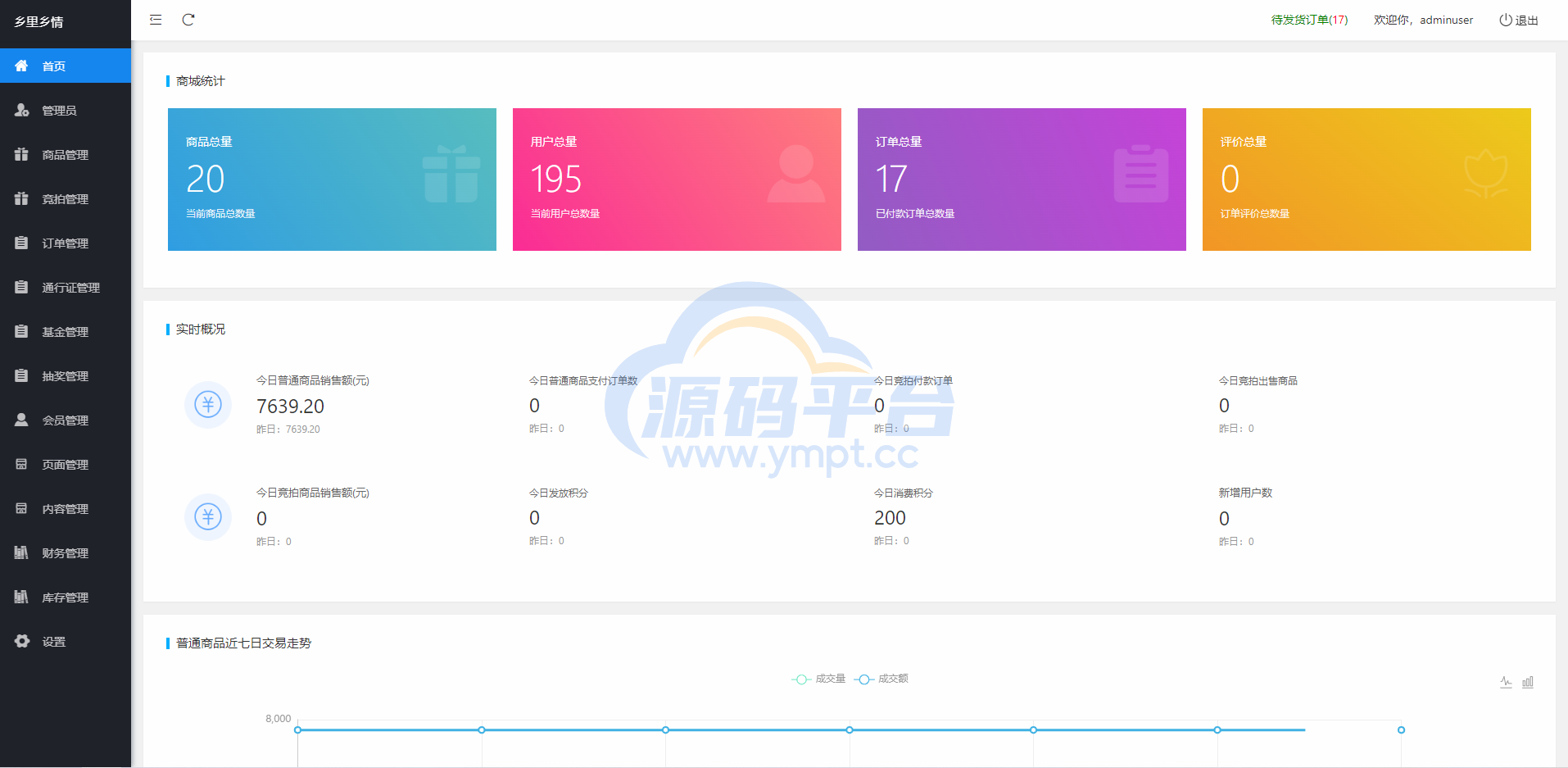Click the clipboard icon beside 通行证管理
The width and height of the screenshot is (1568, 768).
tap(21, 287)
